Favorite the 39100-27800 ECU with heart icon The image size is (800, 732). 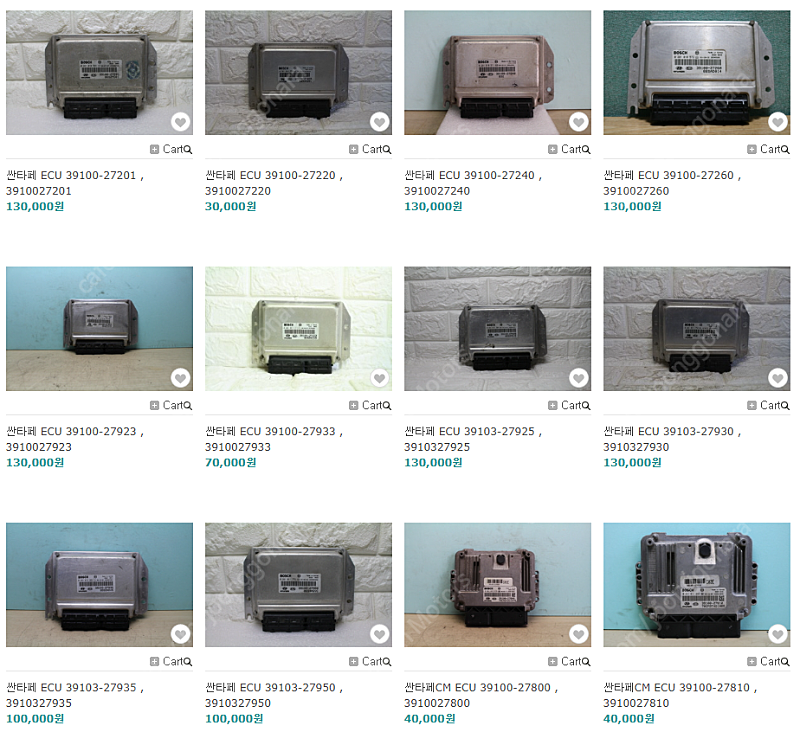point(579,634)
